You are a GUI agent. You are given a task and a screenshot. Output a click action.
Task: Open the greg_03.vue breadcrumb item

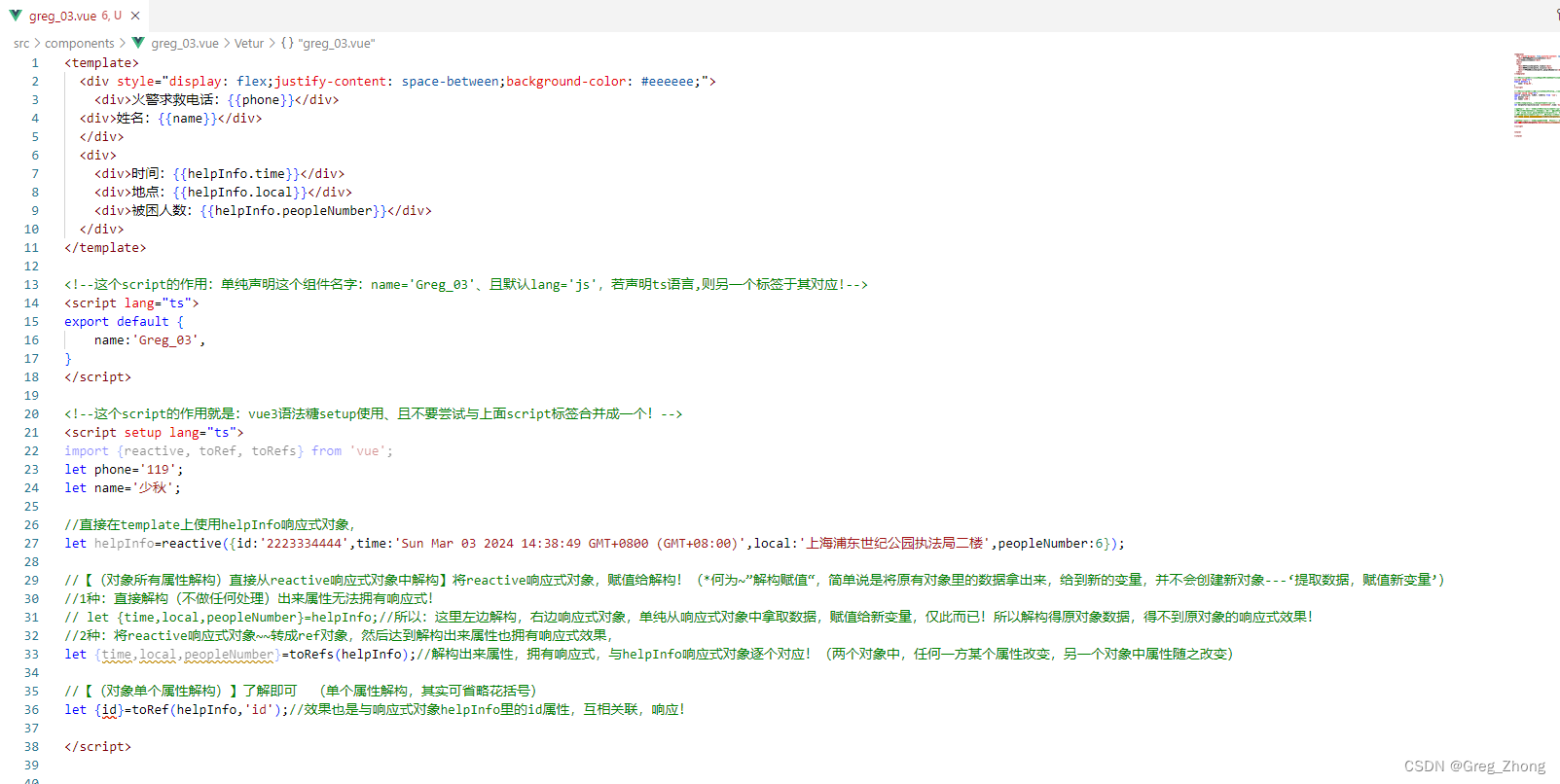point(185,43)
